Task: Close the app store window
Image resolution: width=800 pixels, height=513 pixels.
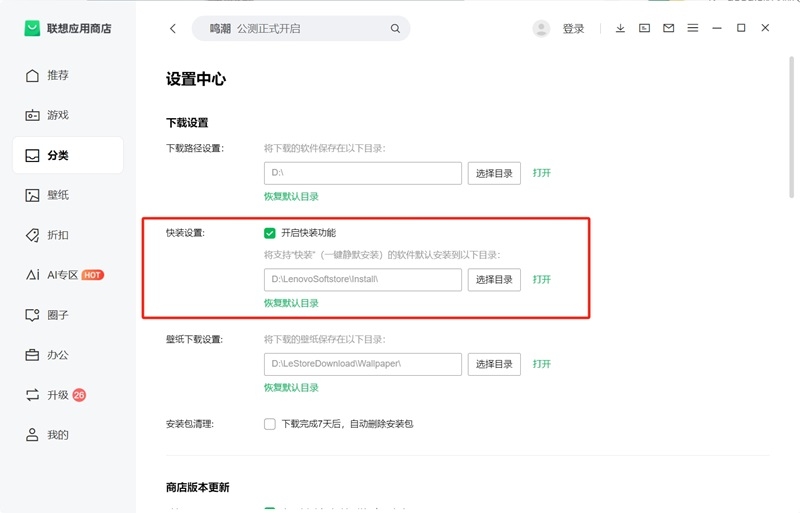Action: pyautogui.click(x=765, y=28)
